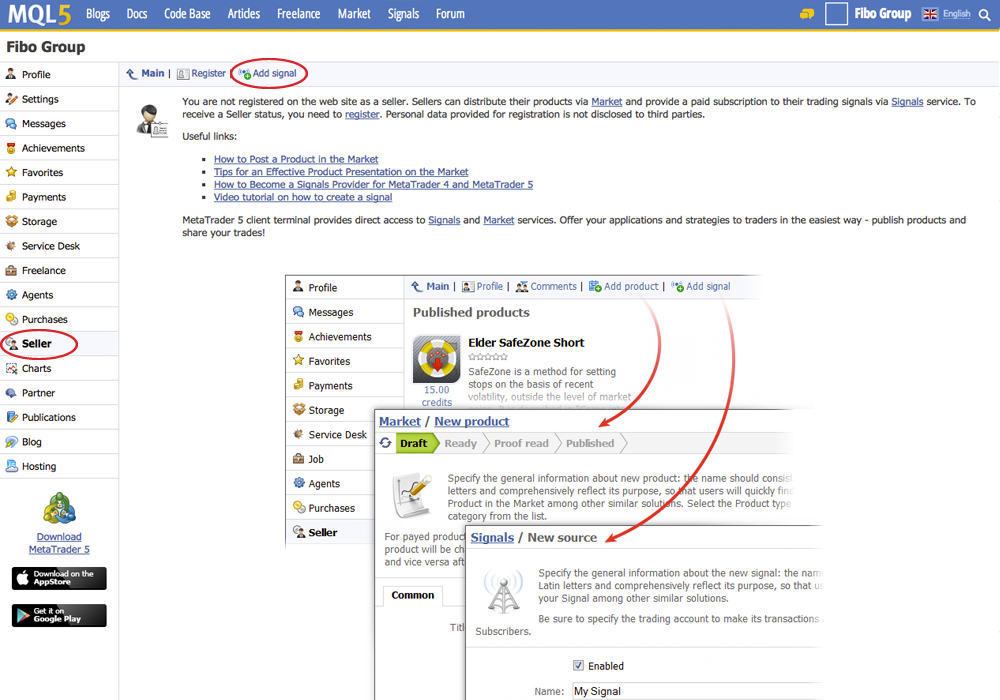Click the Signals breadcrumb in New source
The height and width of the screenshot is (700, 1000).
click(492, 537)
